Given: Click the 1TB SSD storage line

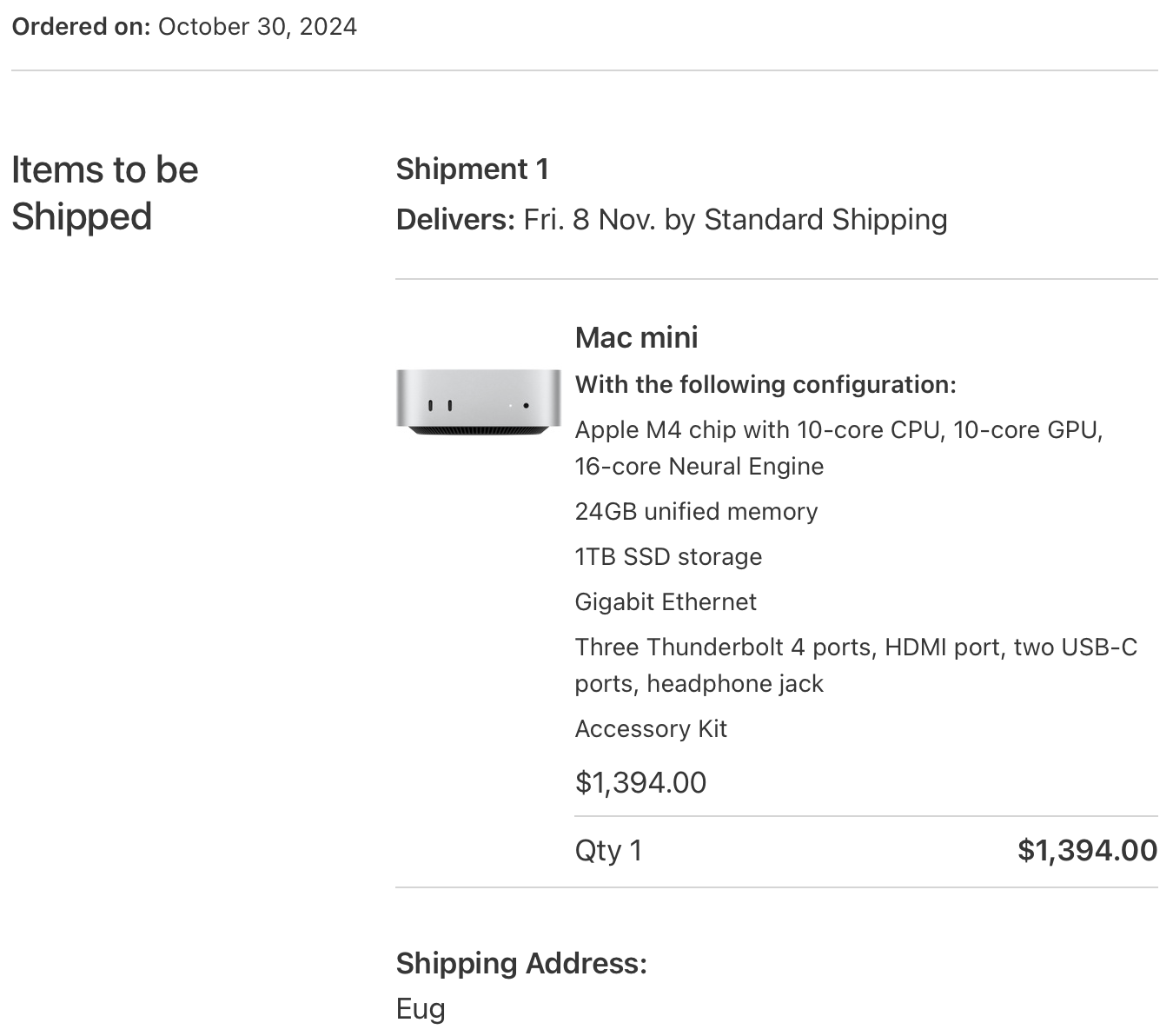Looking at the screenshot, I should tap(668, 556).
